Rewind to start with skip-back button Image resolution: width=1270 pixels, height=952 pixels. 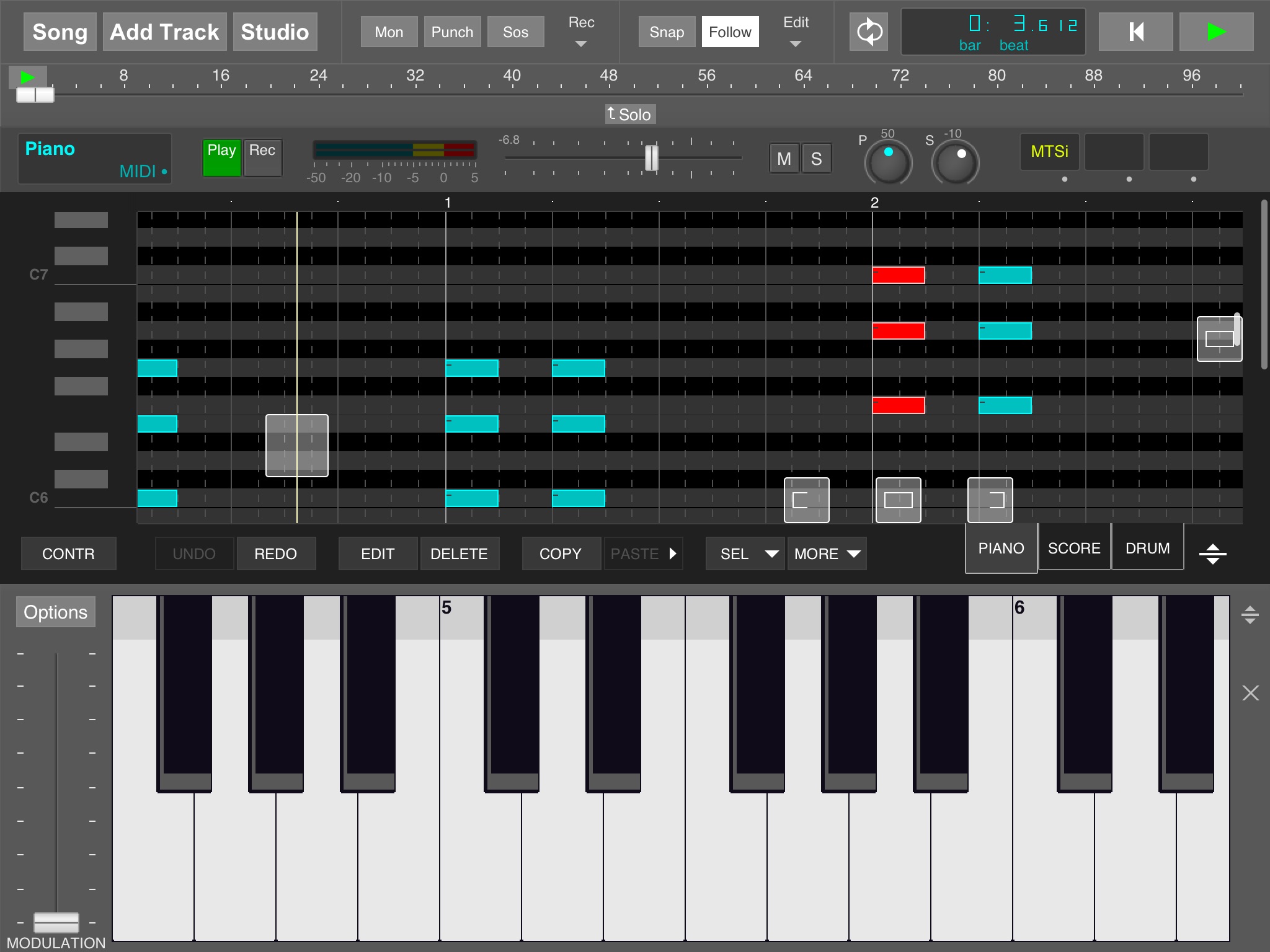1135,32
